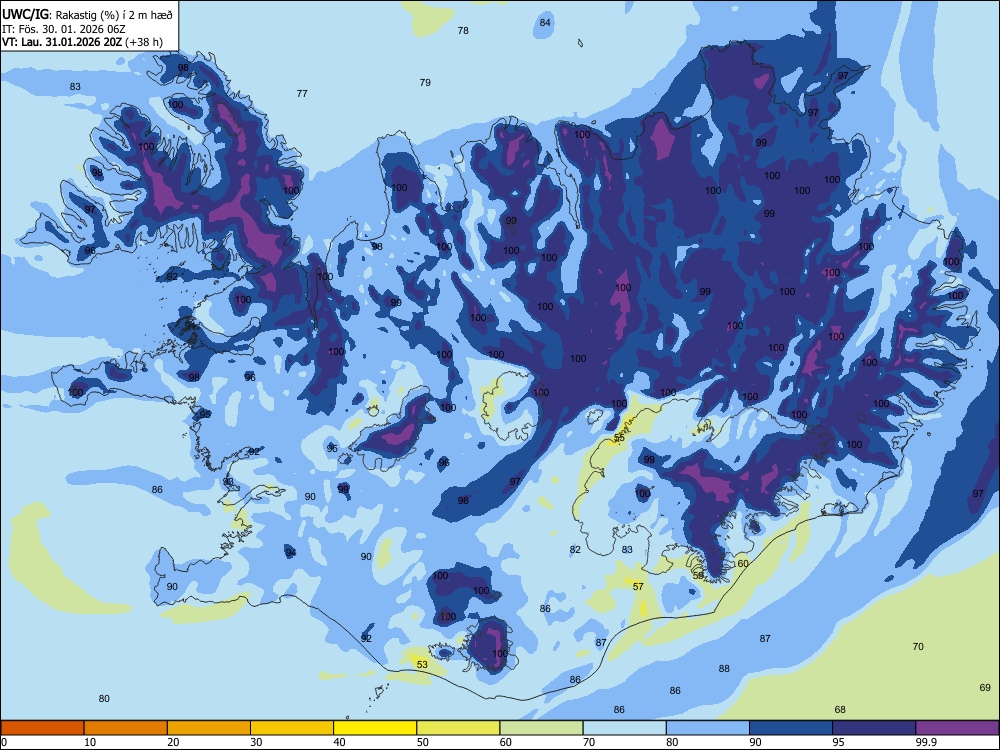This screenshot has height=750, width=1000.
Task: Select the '68' value near the legend
Action: pos(841,710)
